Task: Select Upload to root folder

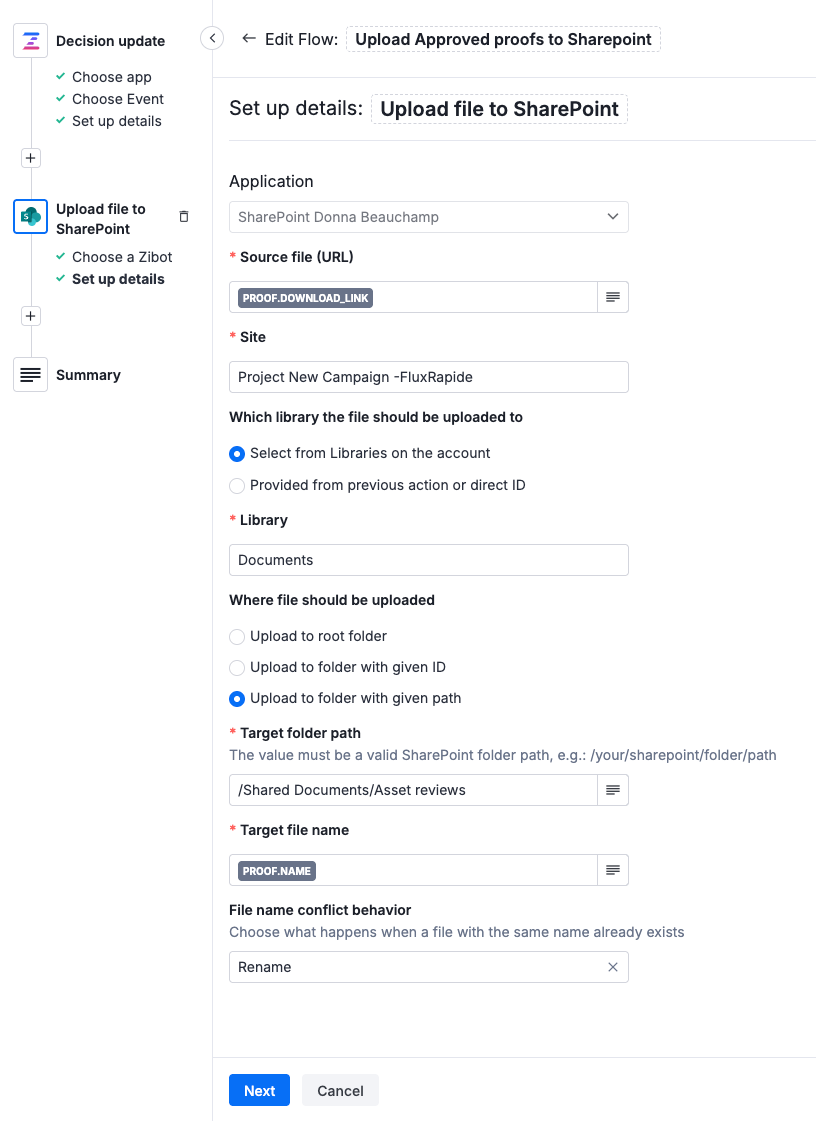Action: 236,637
